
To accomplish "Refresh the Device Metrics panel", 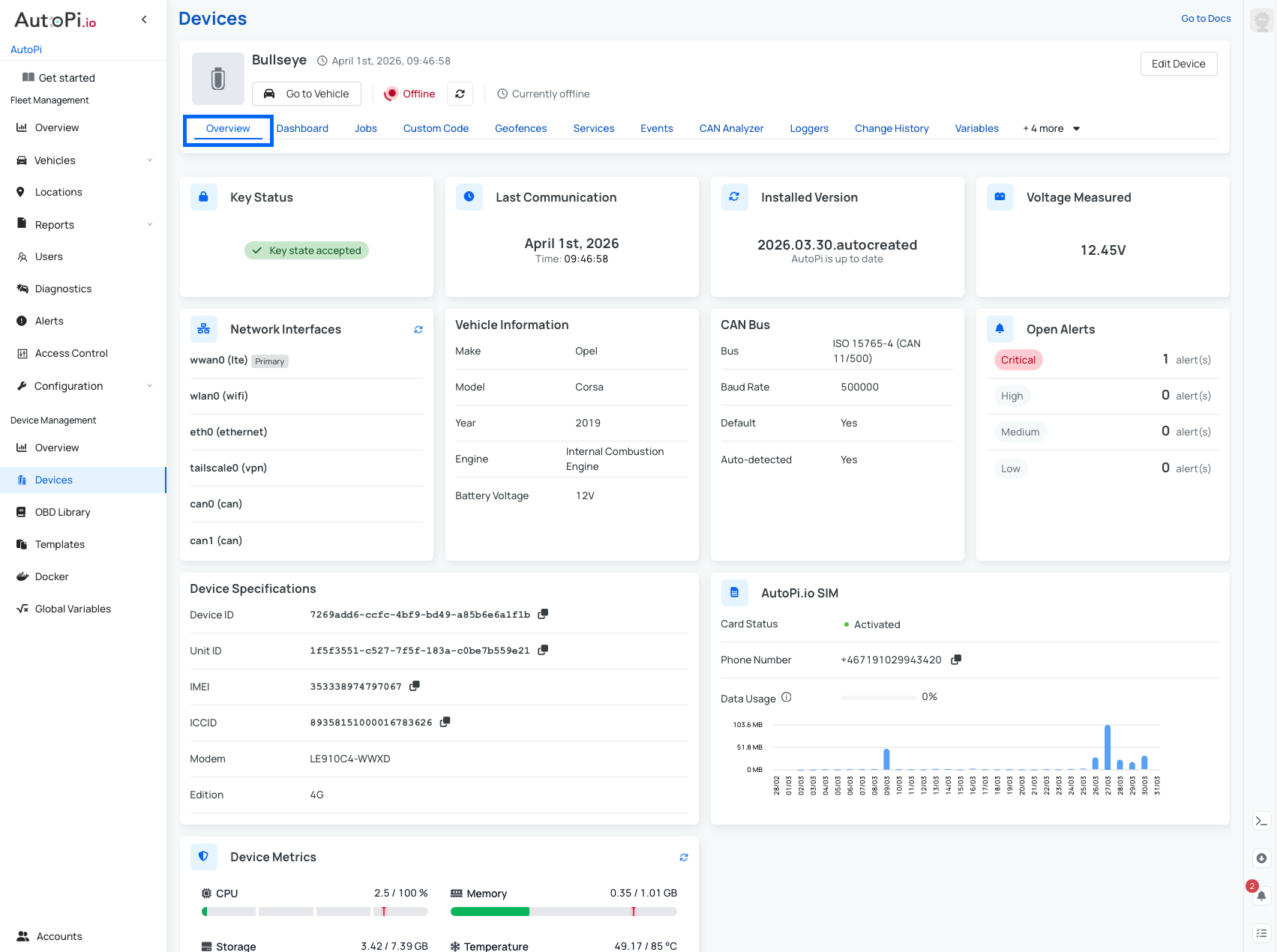I will [x=683, y=857].
